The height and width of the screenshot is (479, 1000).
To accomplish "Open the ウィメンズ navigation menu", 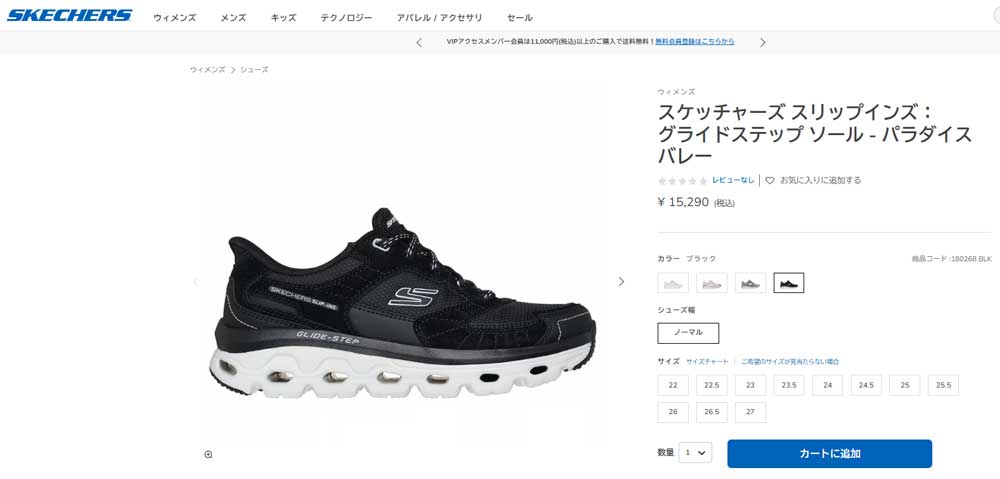I will (x=175, y=18).
